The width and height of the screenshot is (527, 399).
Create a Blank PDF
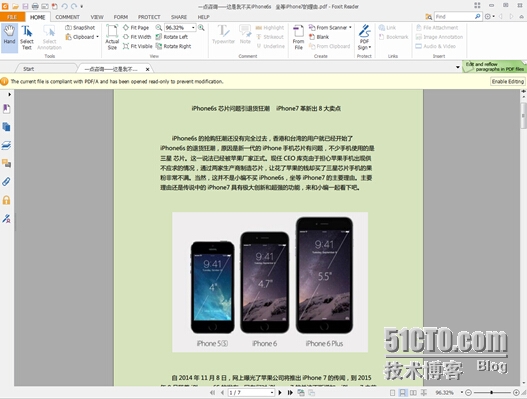click(x=319, y=37)
